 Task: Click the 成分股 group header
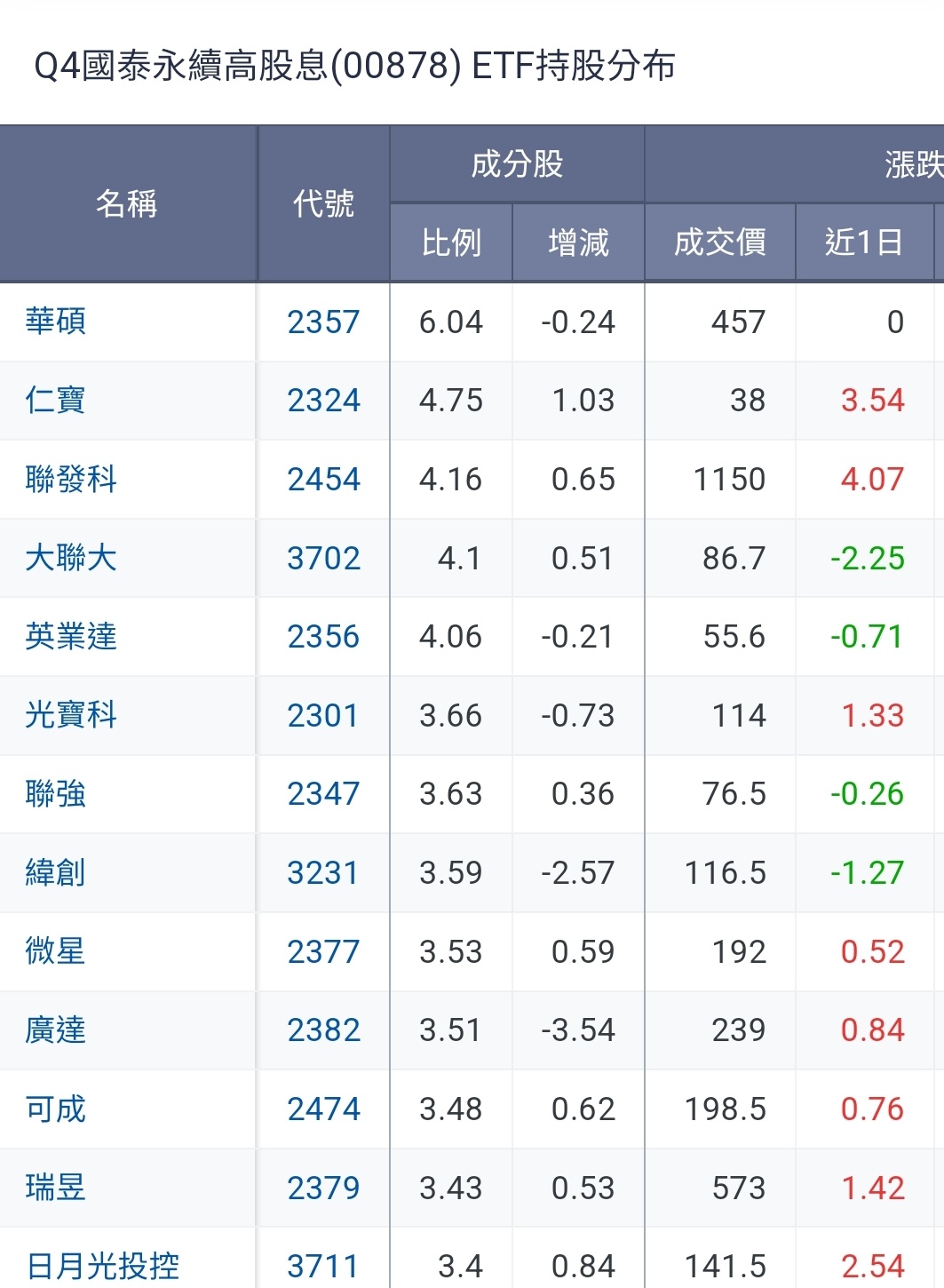pyautogui.click(x=517, y=164)
